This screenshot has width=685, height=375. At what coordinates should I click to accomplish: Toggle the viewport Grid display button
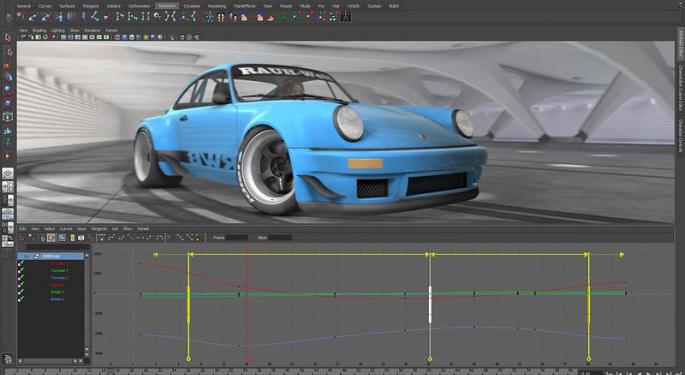coord(63,37)
